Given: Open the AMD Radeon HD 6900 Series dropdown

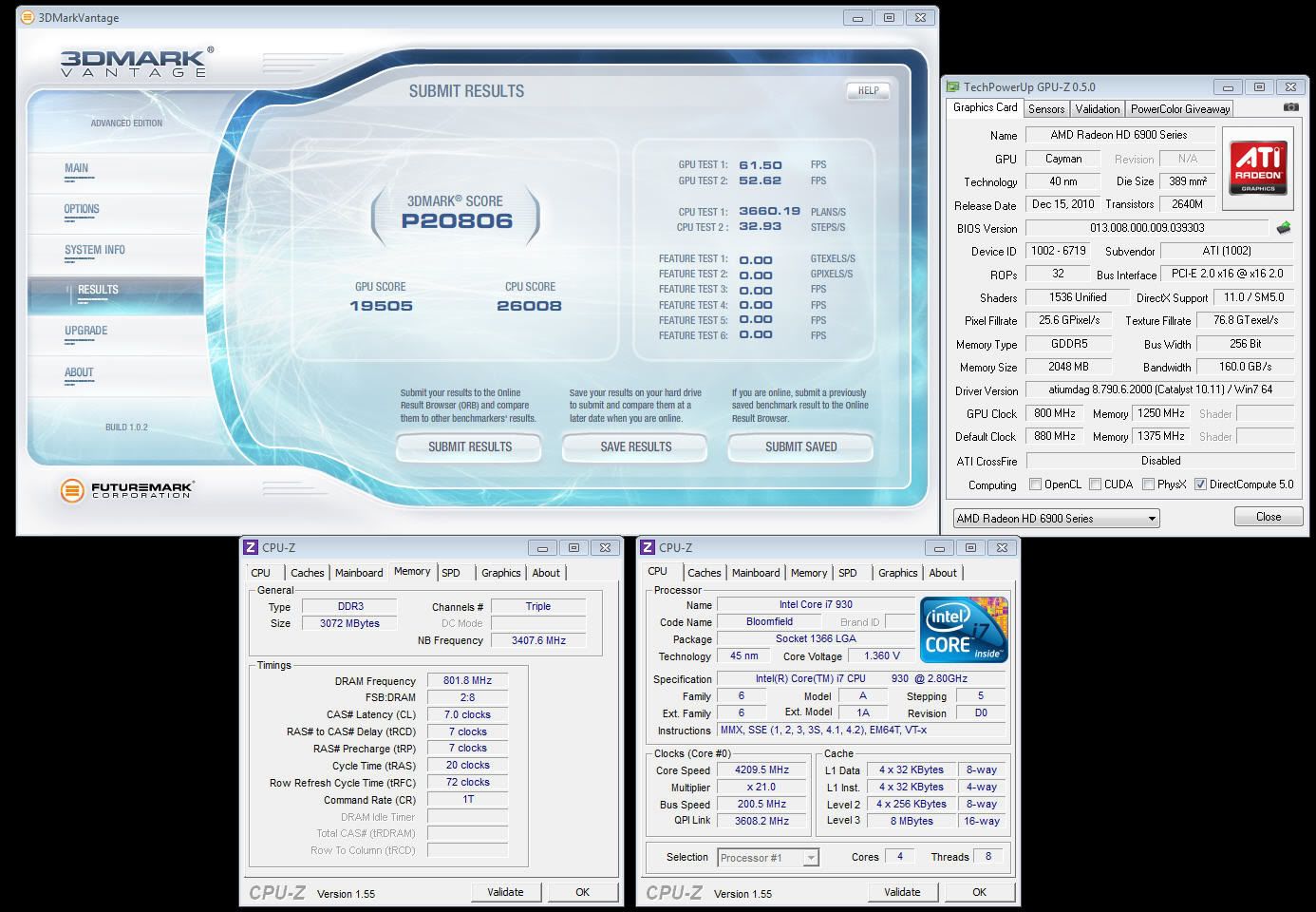Looking at the screenshot, I should click(1057, 518).
